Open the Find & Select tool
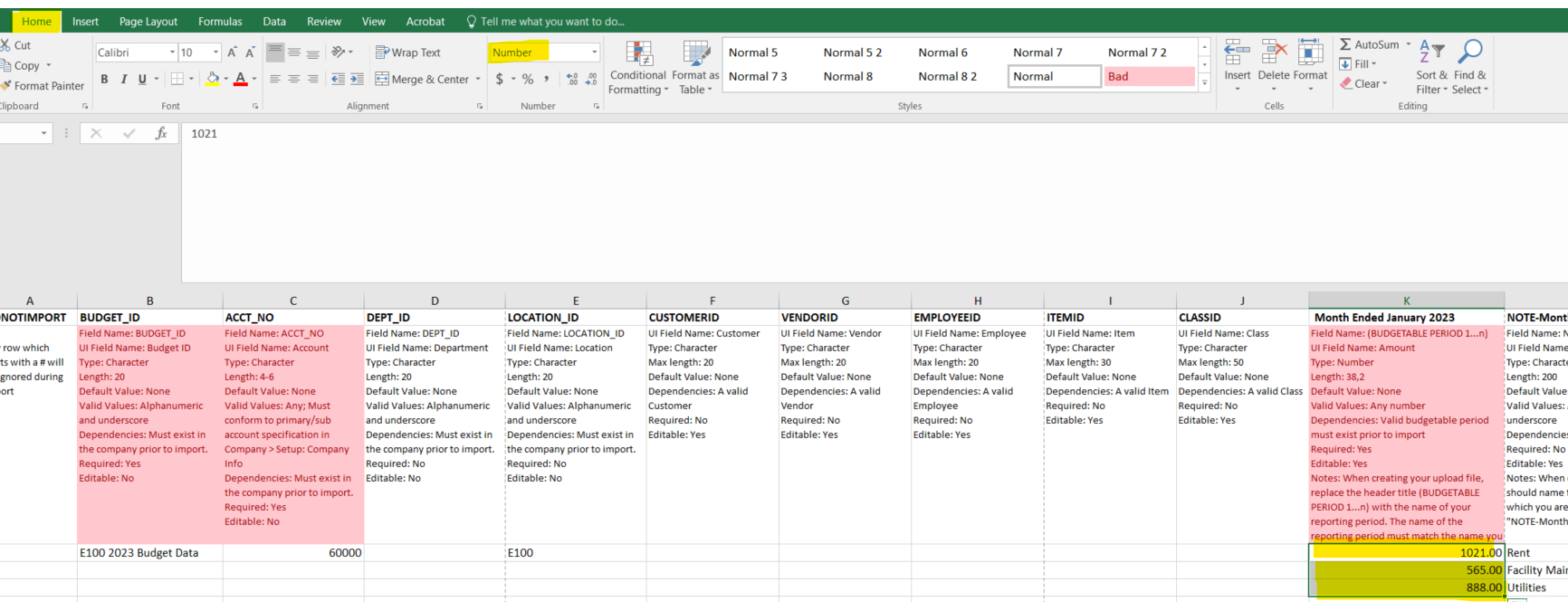Image resolution: width=1568 pixels, height=602 pixels. (1469, 53)
